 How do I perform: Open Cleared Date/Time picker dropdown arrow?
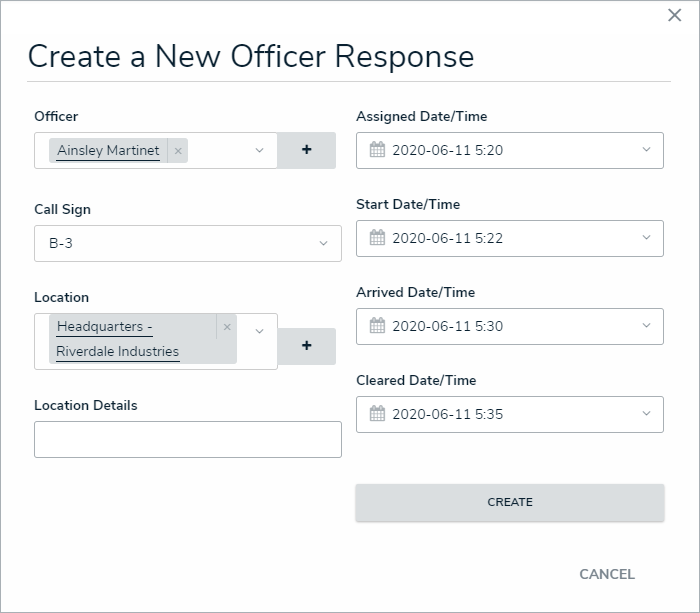646,414
